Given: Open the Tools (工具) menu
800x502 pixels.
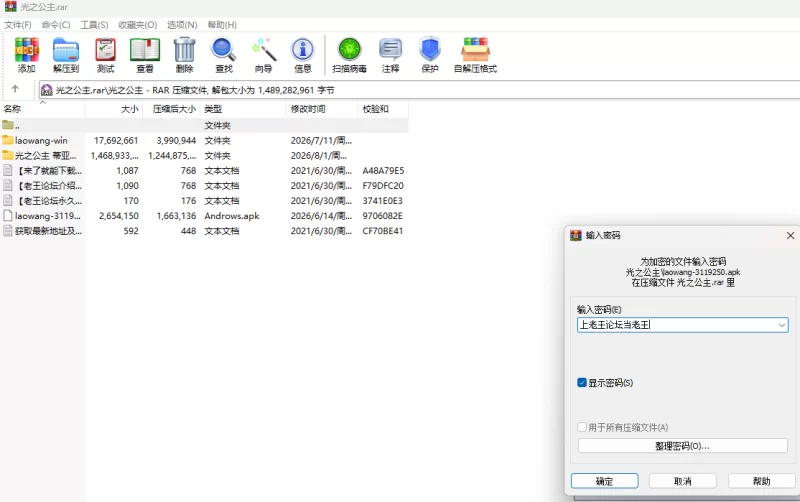Looking at the screenshot, I should point(94,25).
